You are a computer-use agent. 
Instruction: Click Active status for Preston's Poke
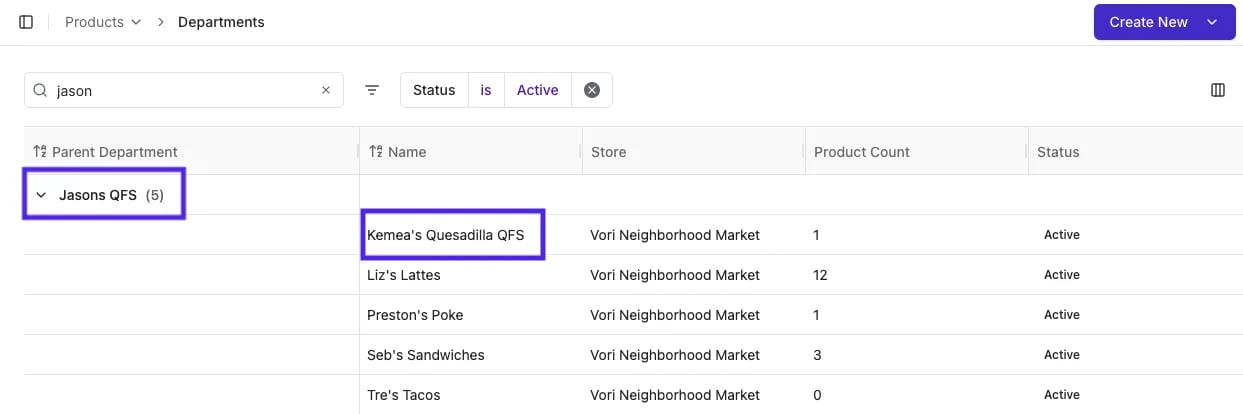click(1062, 315)
